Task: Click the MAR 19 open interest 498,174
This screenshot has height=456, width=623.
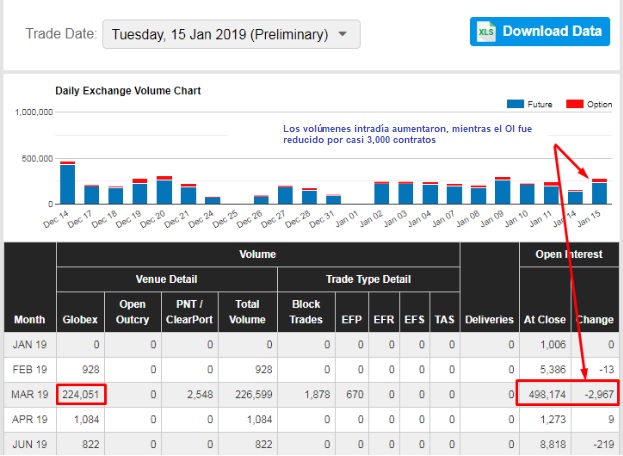Action: pos(547,394)
